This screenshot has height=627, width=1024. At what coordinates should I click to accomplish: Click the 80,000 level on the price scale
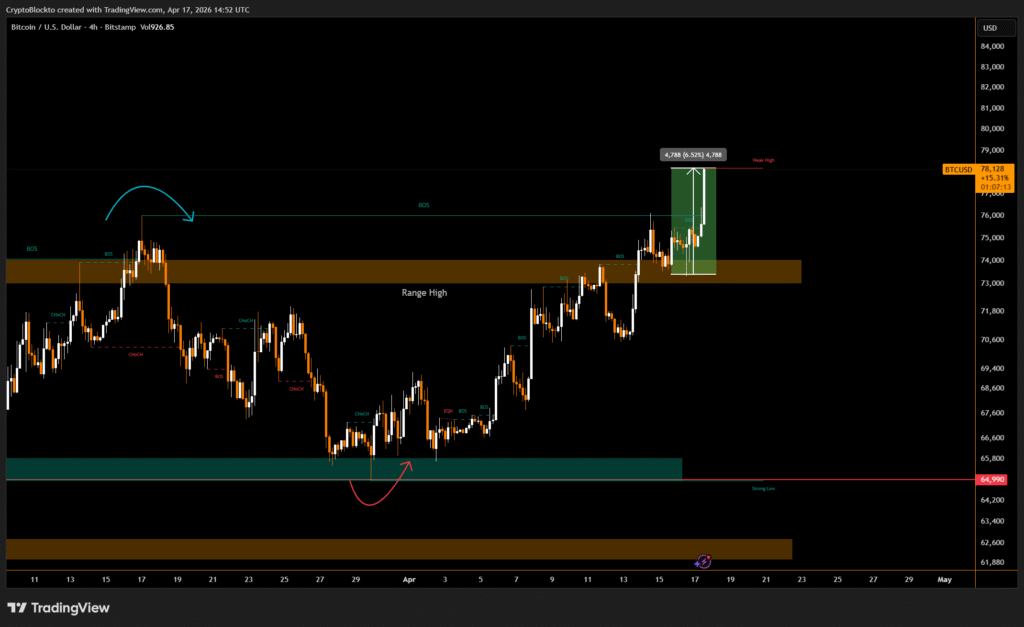[992, 129]
